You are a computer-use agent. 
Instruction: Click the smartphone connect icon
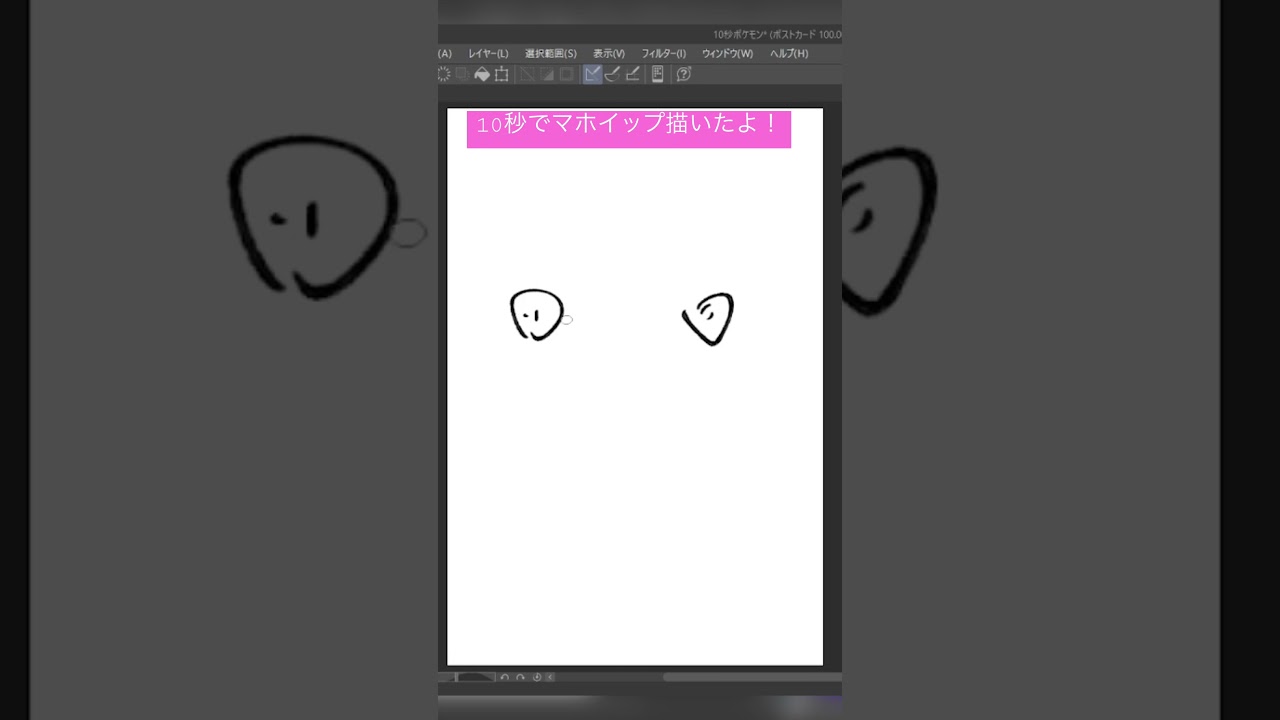click(657, 74)
